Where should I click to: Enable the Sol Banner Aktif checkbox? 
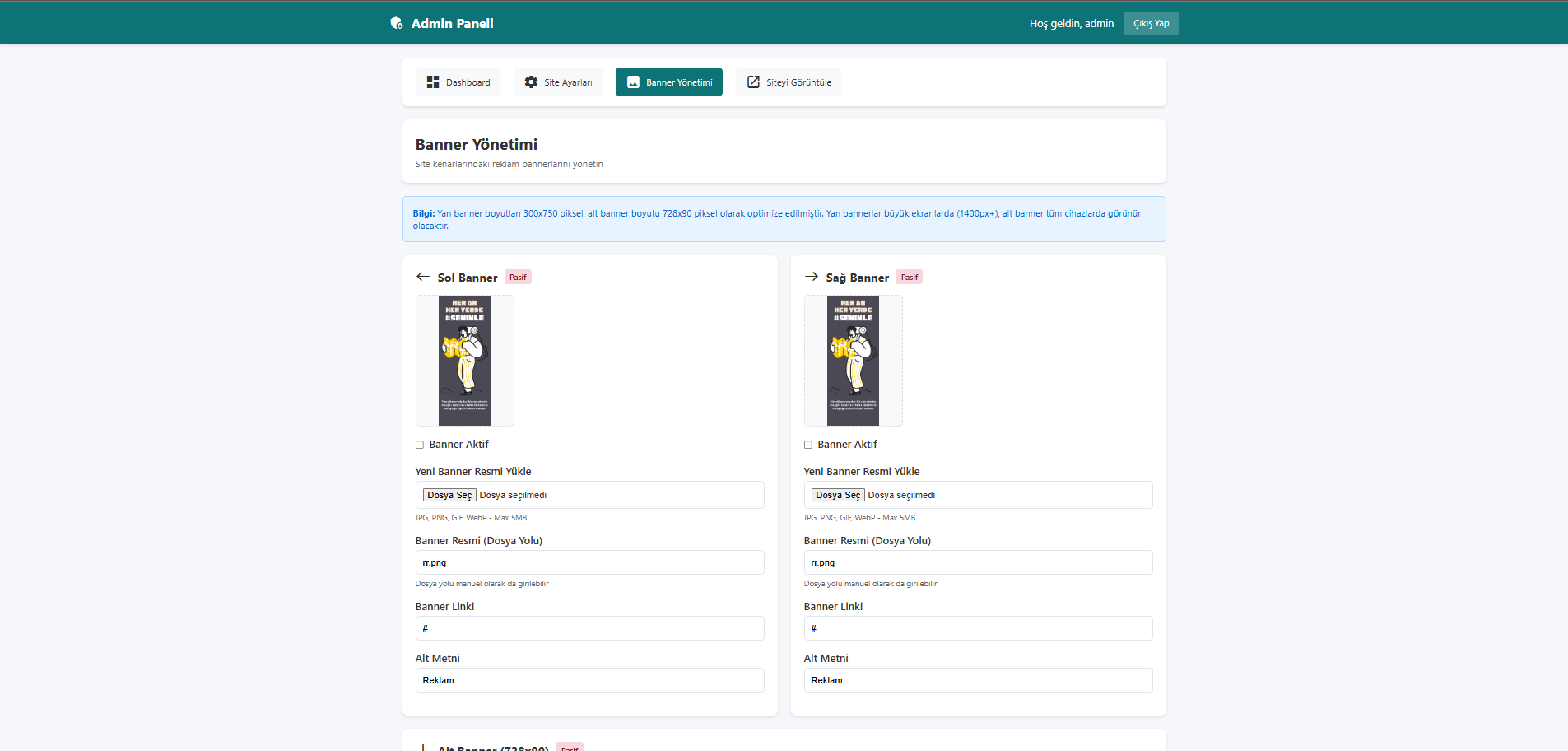(x=420, y=445)
